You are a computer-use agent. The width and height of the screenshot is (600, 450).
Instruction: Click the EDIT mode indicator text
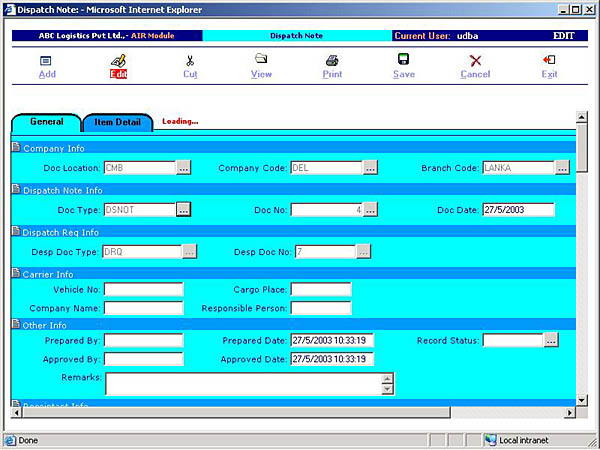564,36
